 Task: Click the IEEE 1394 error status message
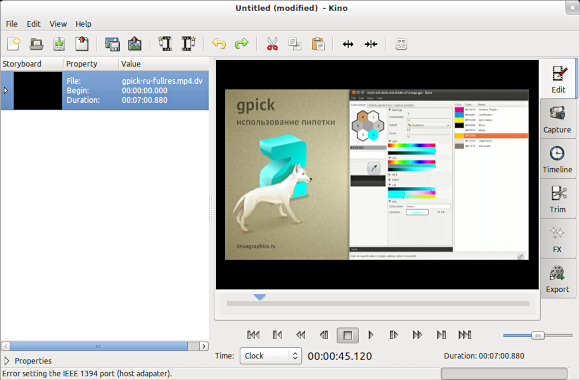[x=87, y=374]
